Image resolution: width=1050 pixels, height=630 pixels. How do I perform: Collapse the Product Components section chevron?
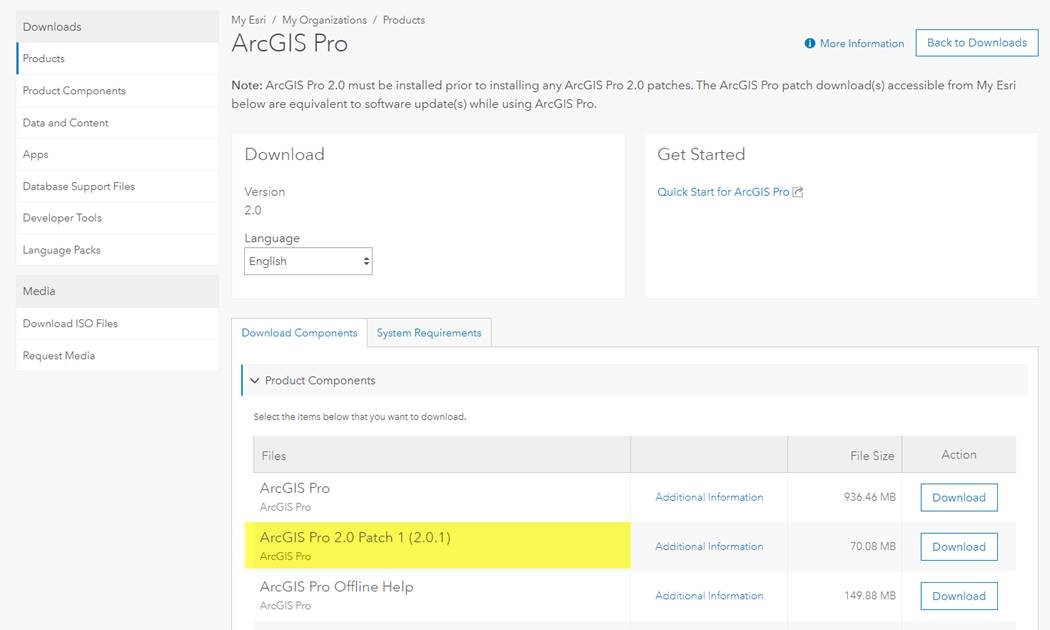click(x=255, y=381)
